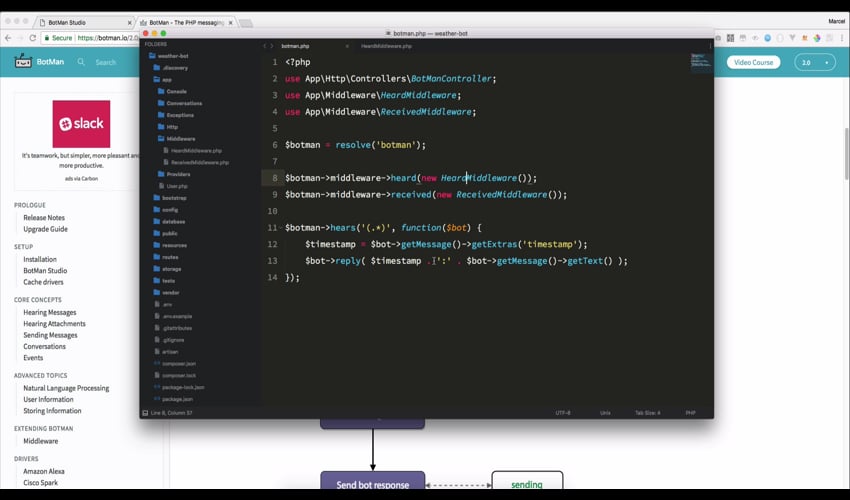Click the .gitattributes file icon
Screen dimensions: 850x500
(x=157, y=328)
